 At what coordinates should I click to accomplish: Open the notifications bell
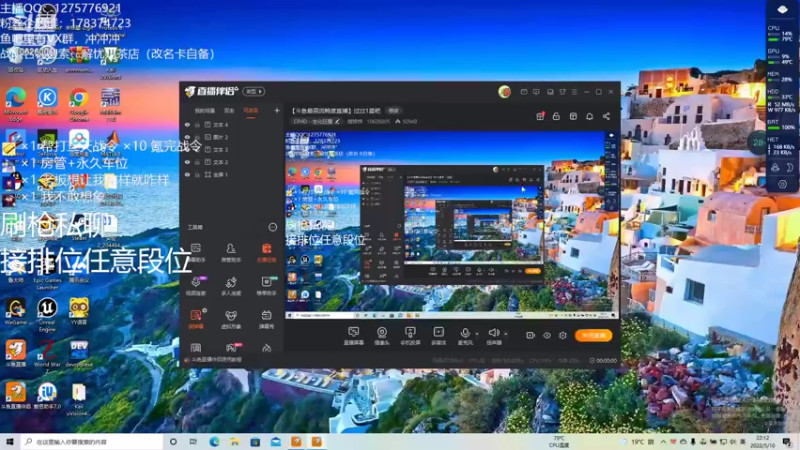point(589,116)
